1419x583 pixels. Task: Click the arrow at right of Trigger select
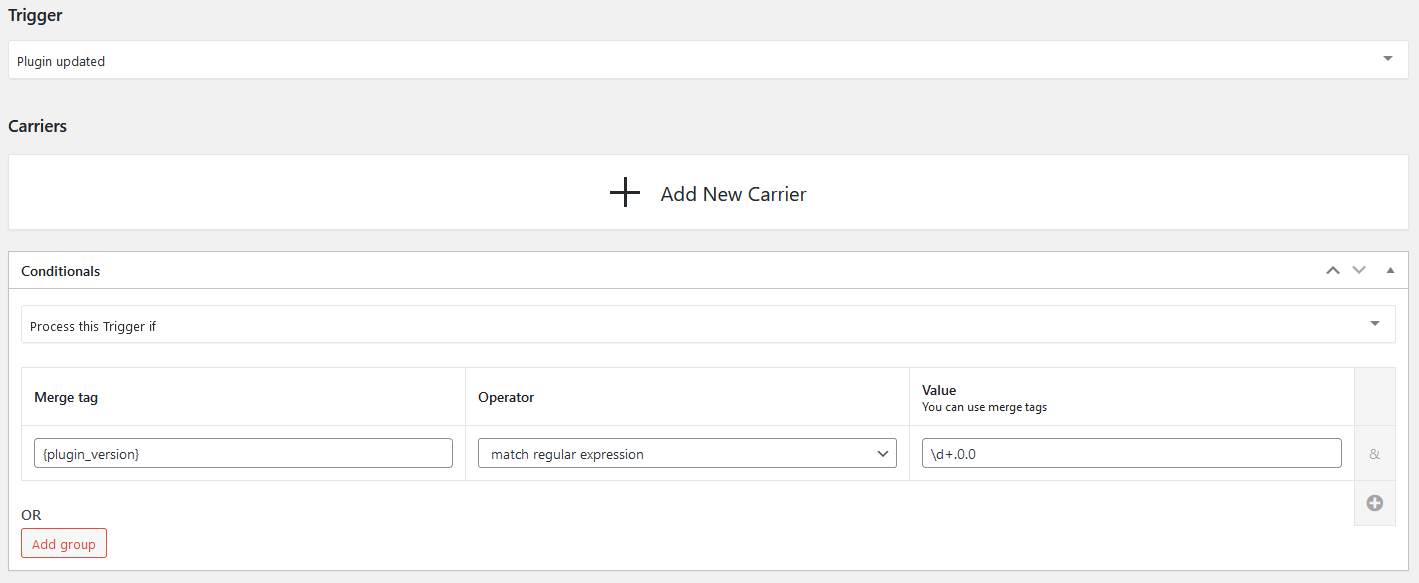click(x=1388, y=59)
